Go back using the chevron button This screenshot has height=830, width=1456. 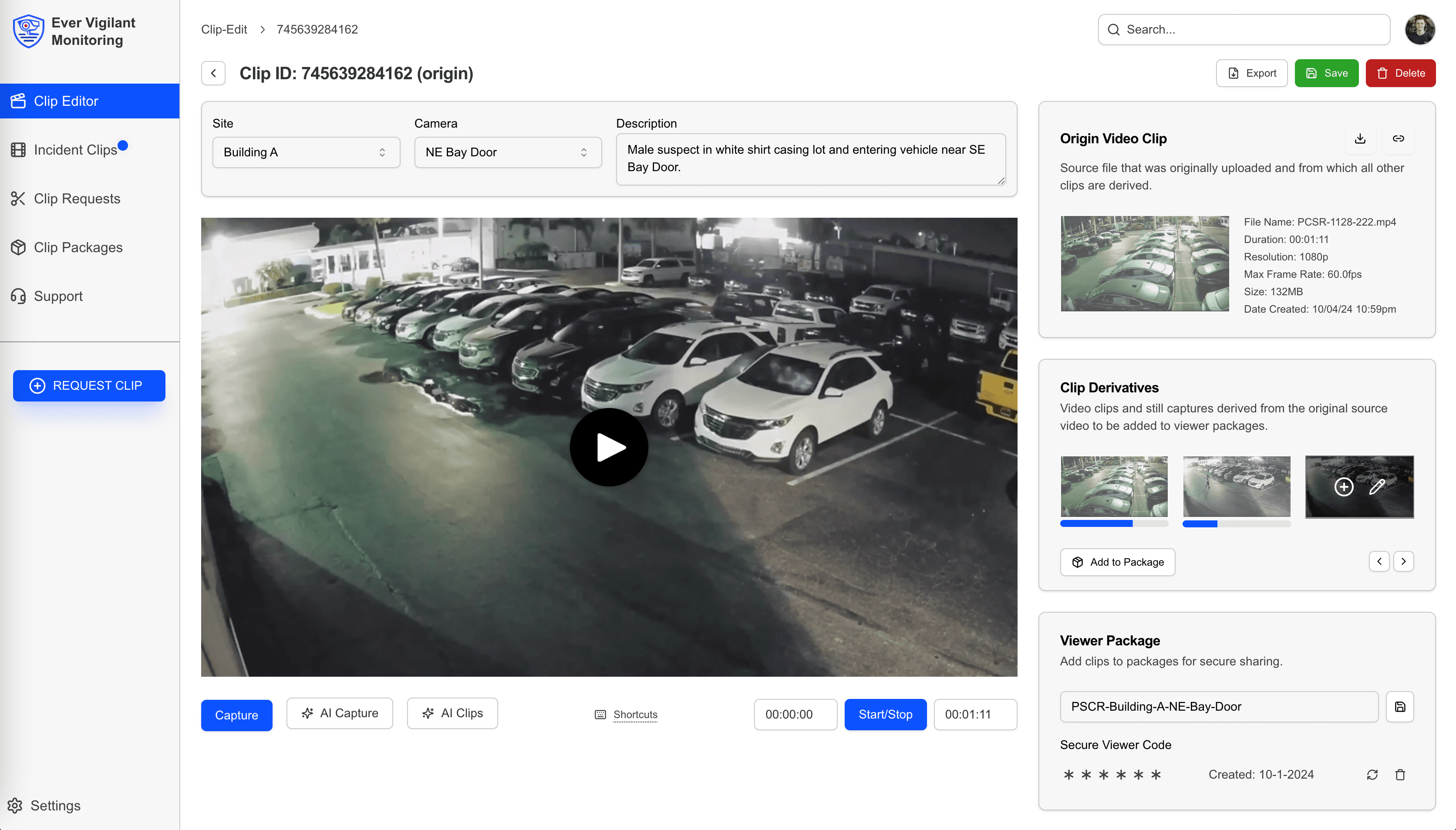tap(213, 73)
